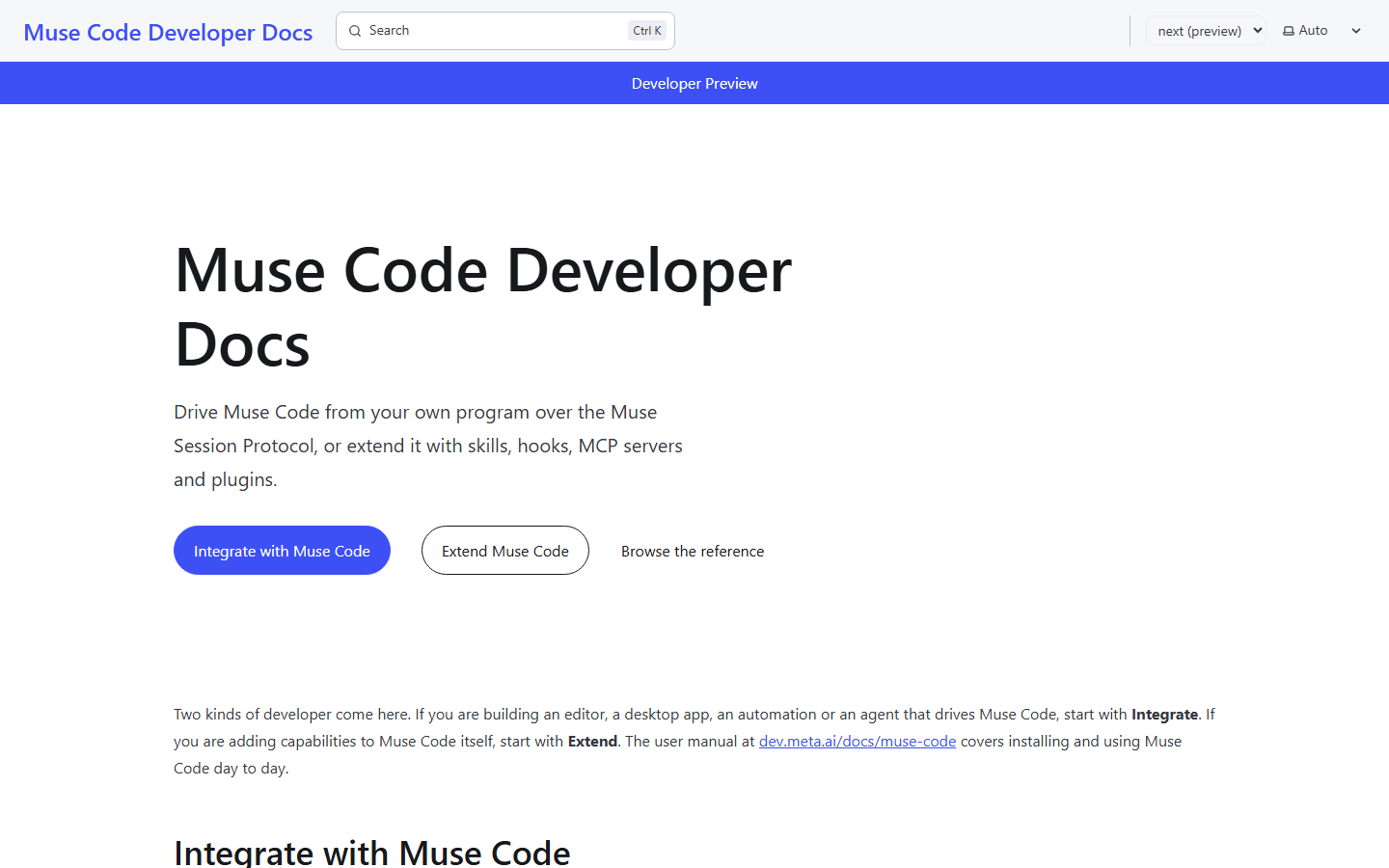This screenshot has height=868, width=1389.
Task: Expand the theme chevron arrow
Action: tap(1356, 31)
